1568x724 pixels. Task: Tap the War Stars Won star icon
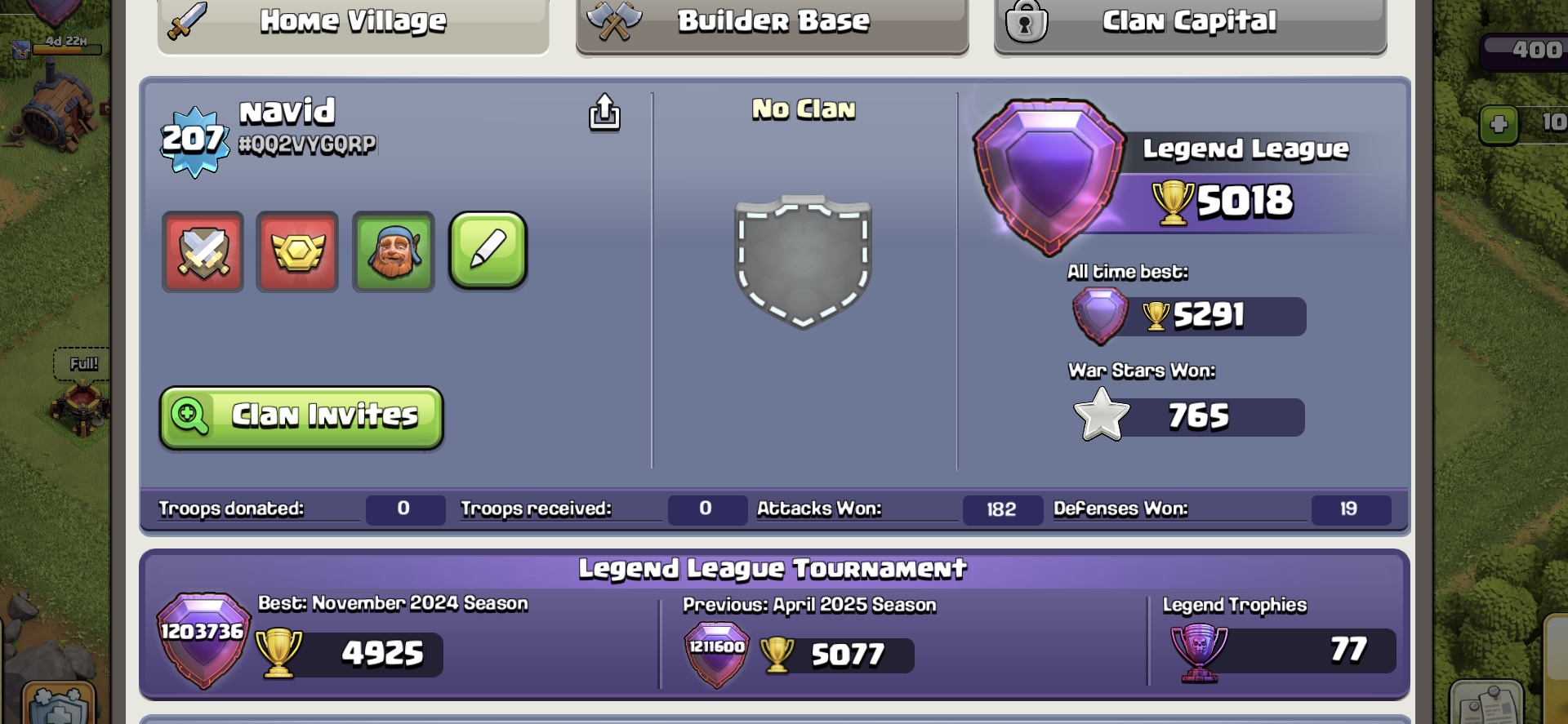click(1102, 415)
